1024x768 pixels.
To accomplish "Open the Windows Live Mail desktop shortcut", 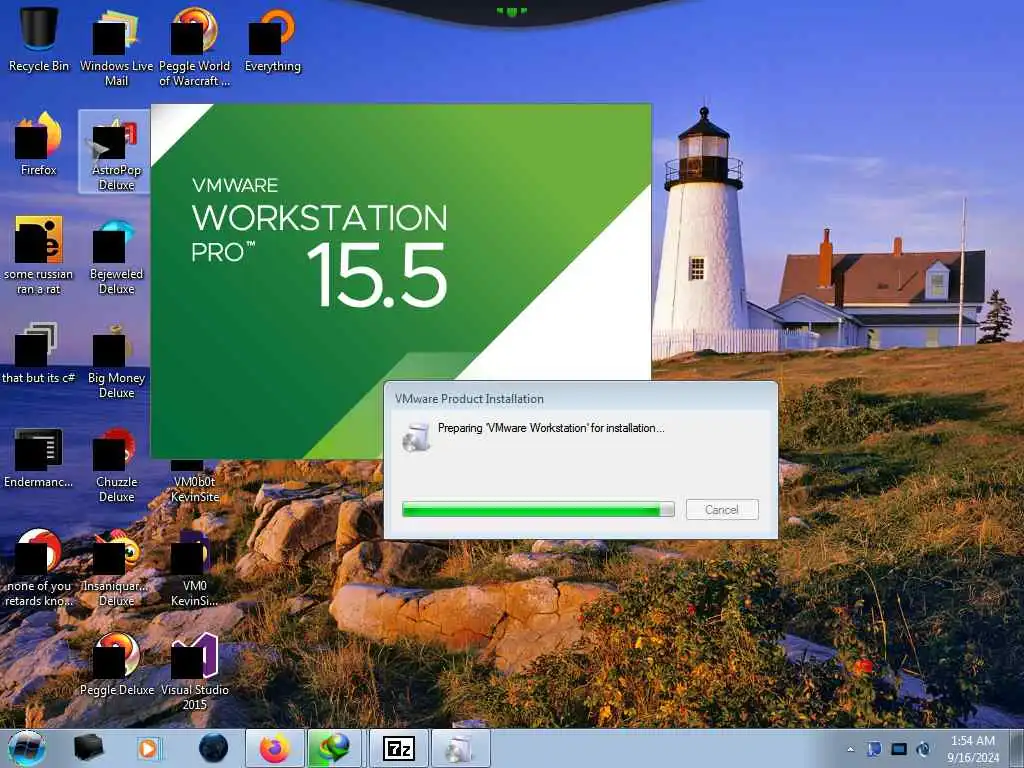I will 116,46.
